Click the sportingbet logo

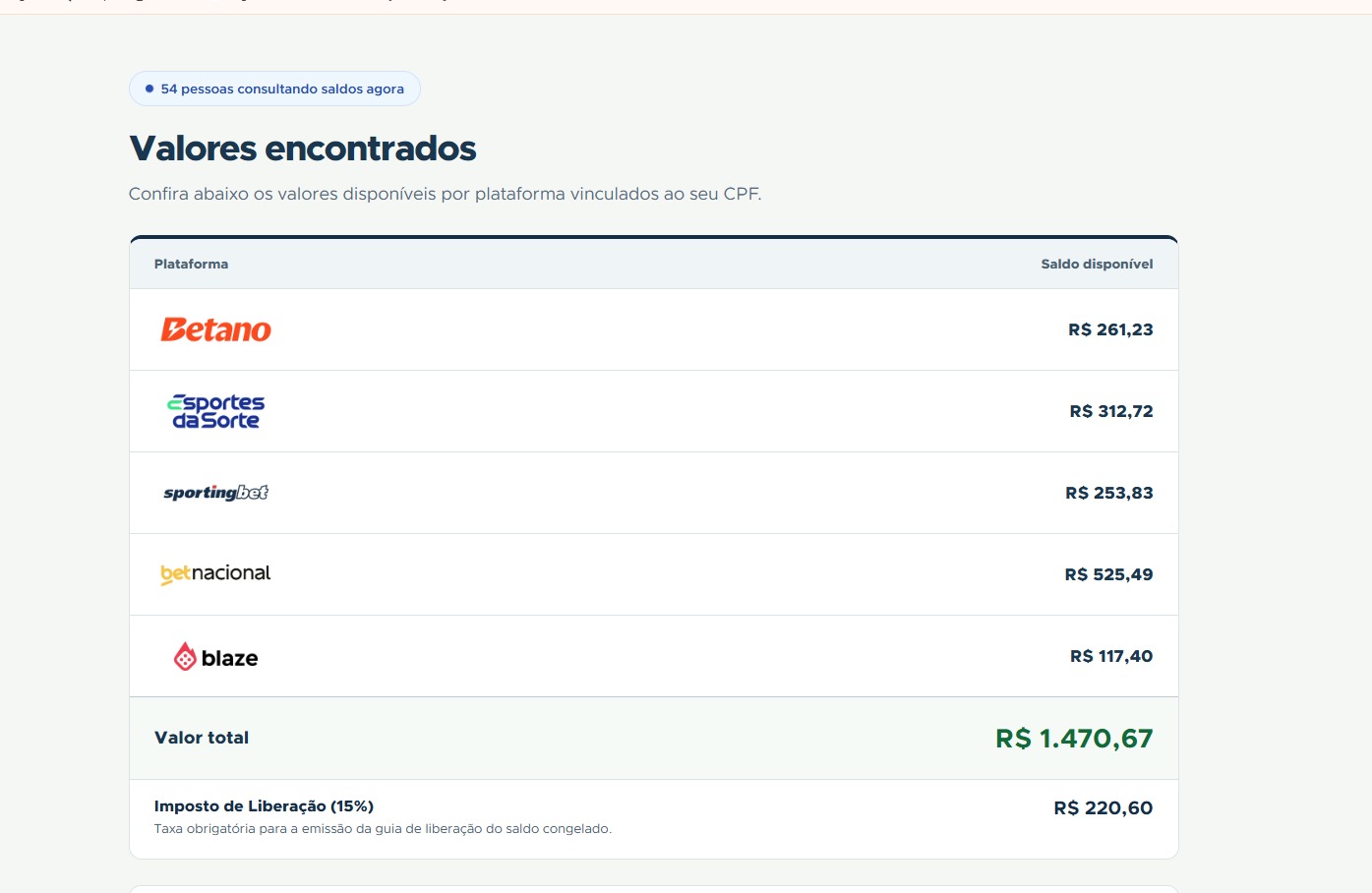coord(215,493)
